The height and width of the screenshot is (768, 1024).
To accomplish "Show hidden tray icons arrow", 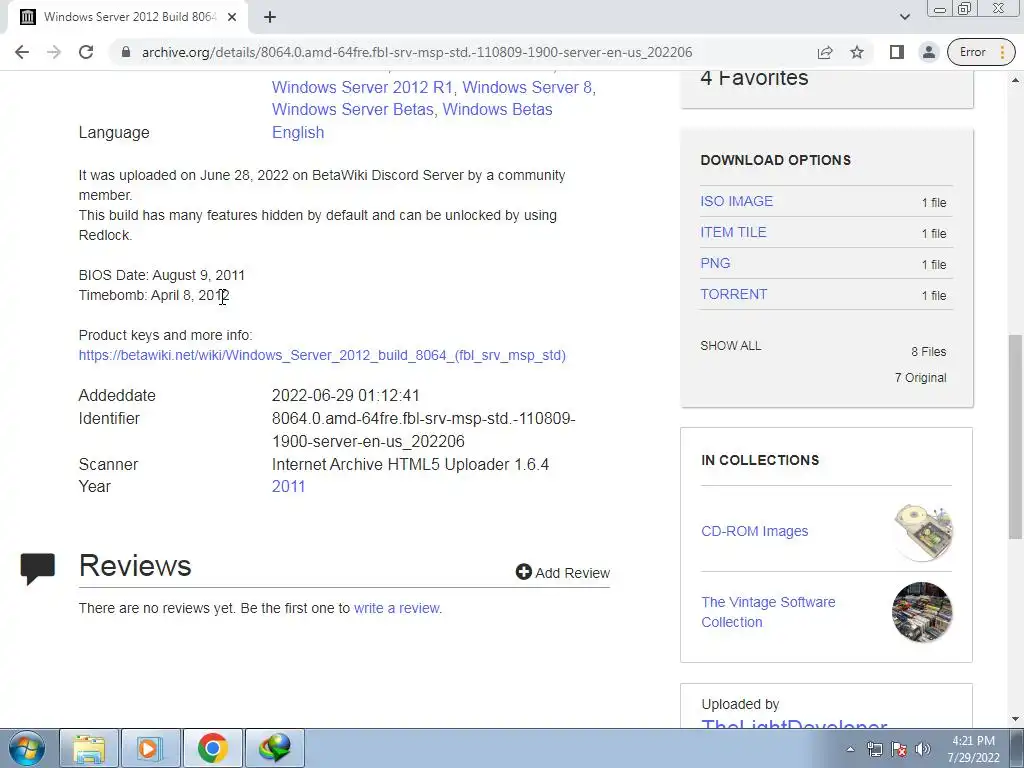I will (x=850, y=750).
